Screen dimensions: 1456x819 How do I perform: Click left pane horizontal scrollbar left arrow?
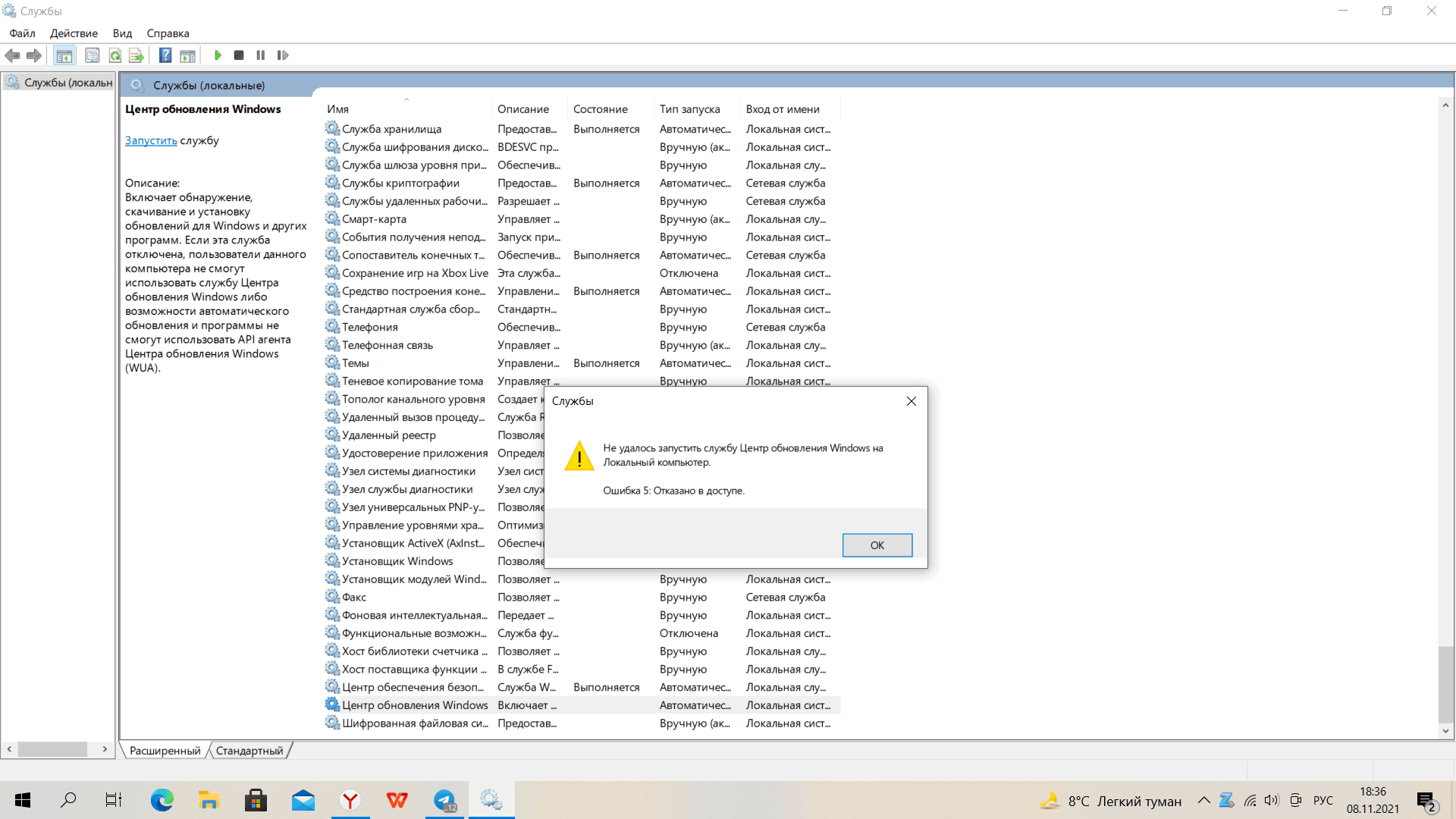click(9, 749)
